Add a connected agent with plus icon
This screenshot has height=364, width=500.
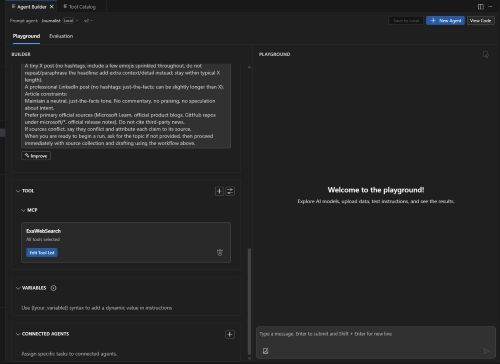click(x=229, y=334)
